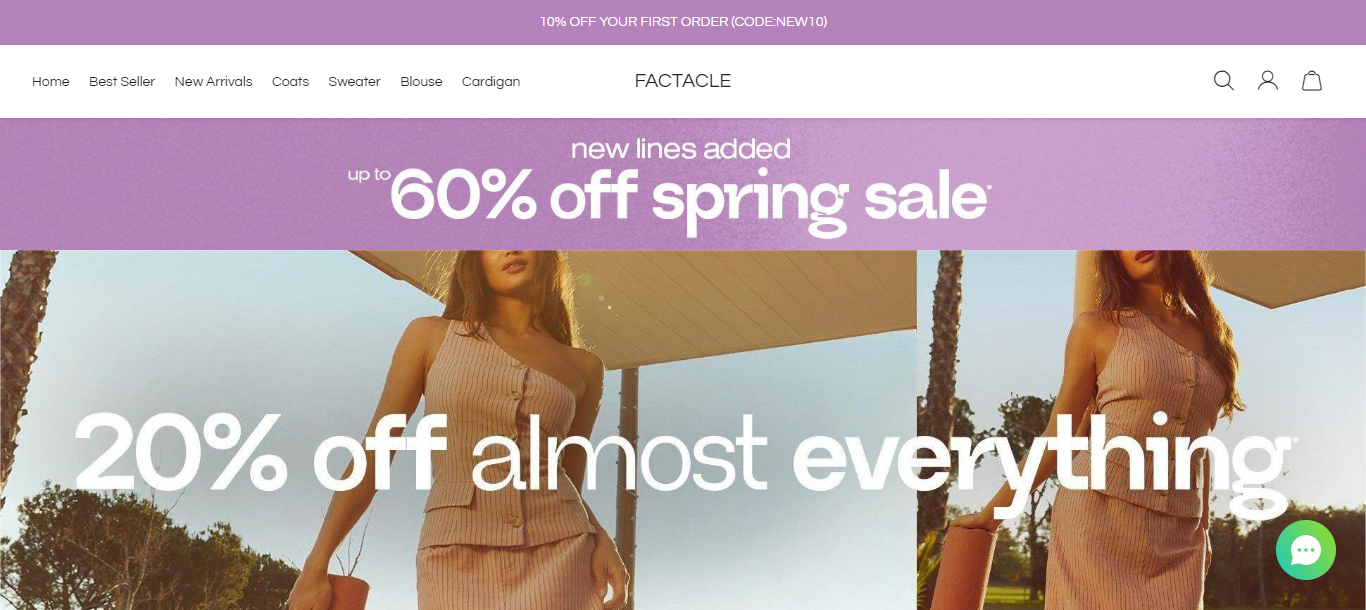Open the Coats category
Image resolution: width=1366 pixels, height=610 pixels.
tap(290, 82)
